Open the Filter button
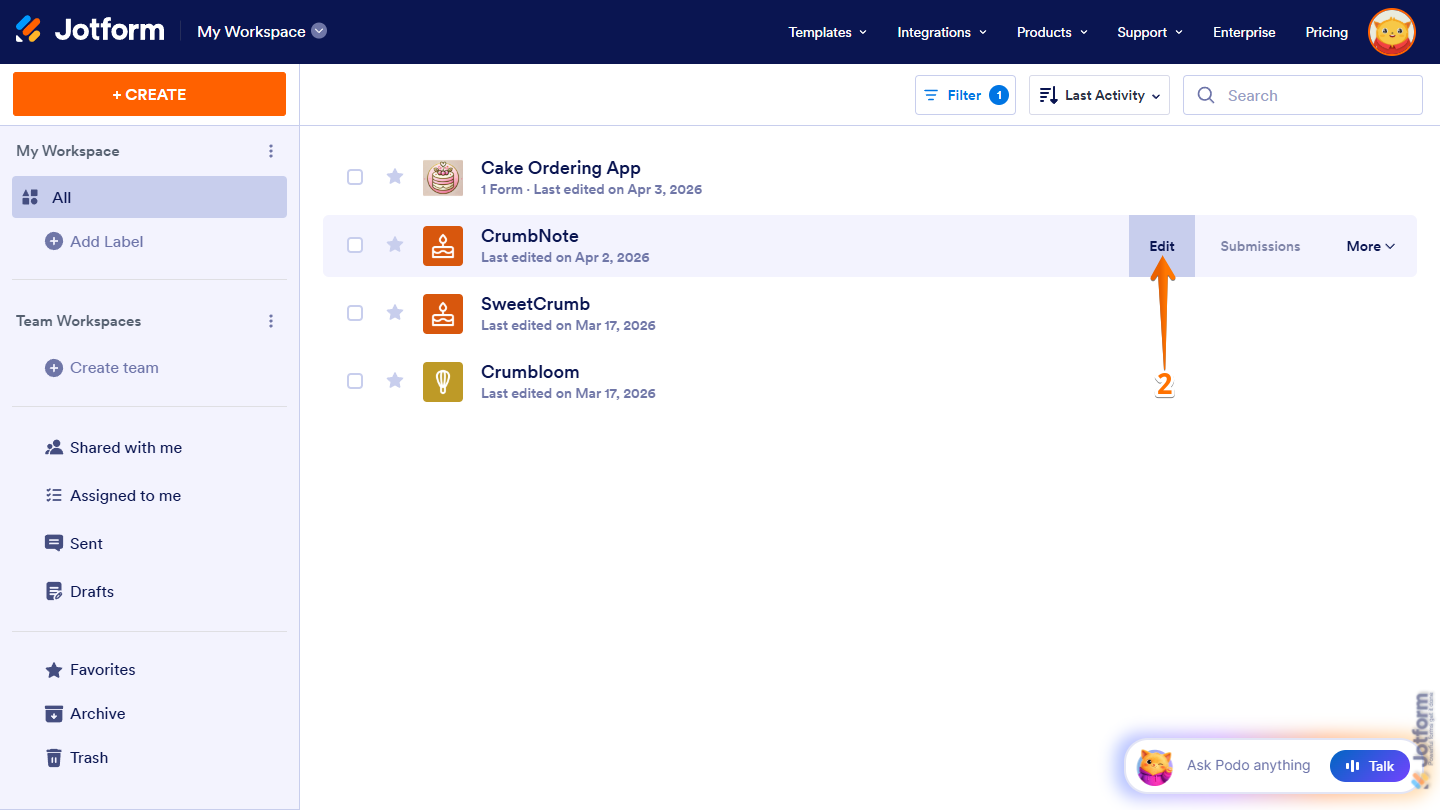 (965, 95)
